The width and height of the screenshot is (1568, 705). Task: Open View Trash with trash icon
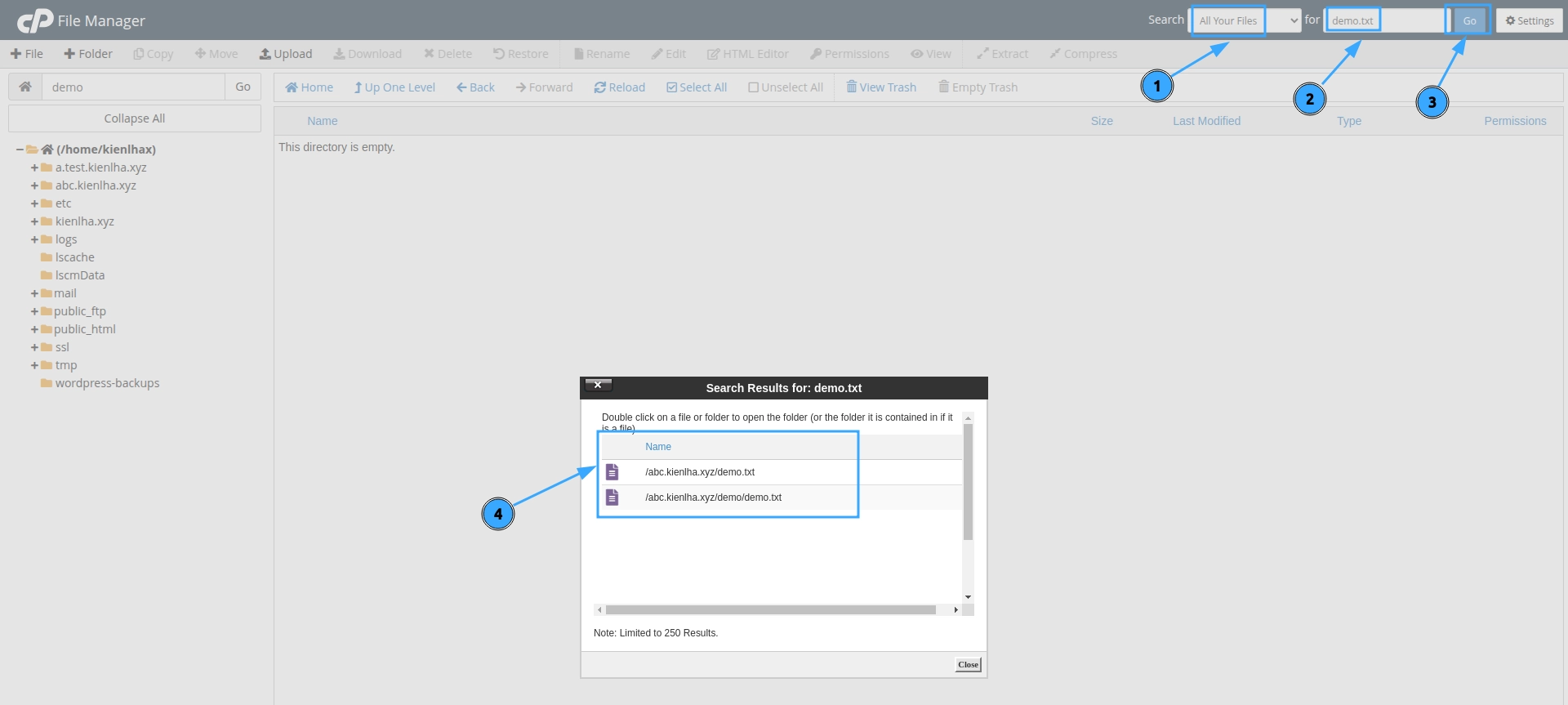[852, 87]
